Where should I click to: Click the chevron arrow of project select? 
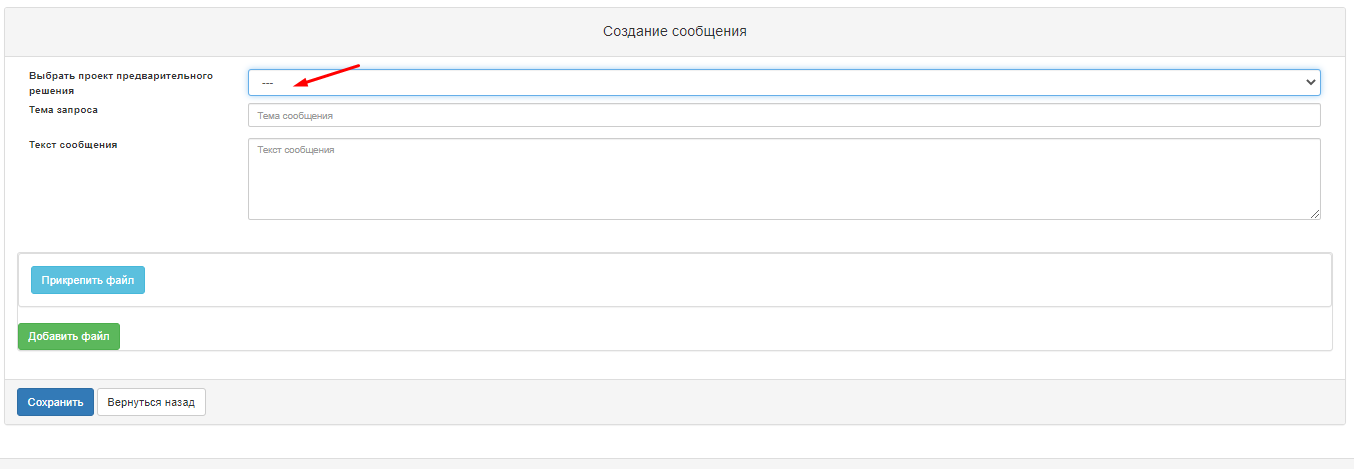pyautogui.click(x=1311, y=82)
